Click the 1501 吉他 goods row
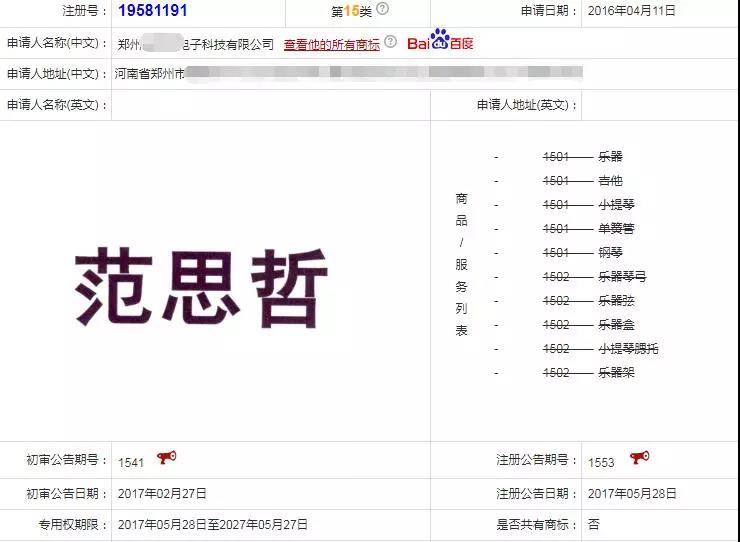 click(582, 180)
